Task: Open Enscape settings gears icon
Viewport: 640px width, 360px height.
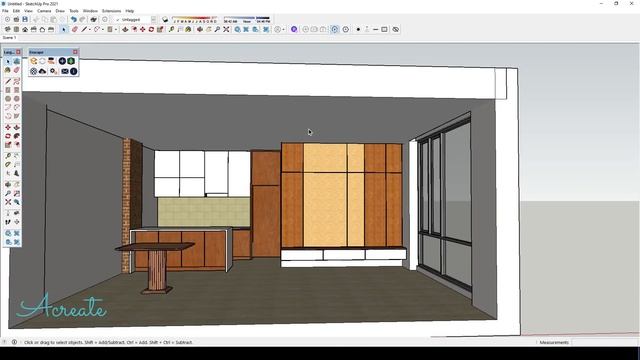Action: click(53, 71)
